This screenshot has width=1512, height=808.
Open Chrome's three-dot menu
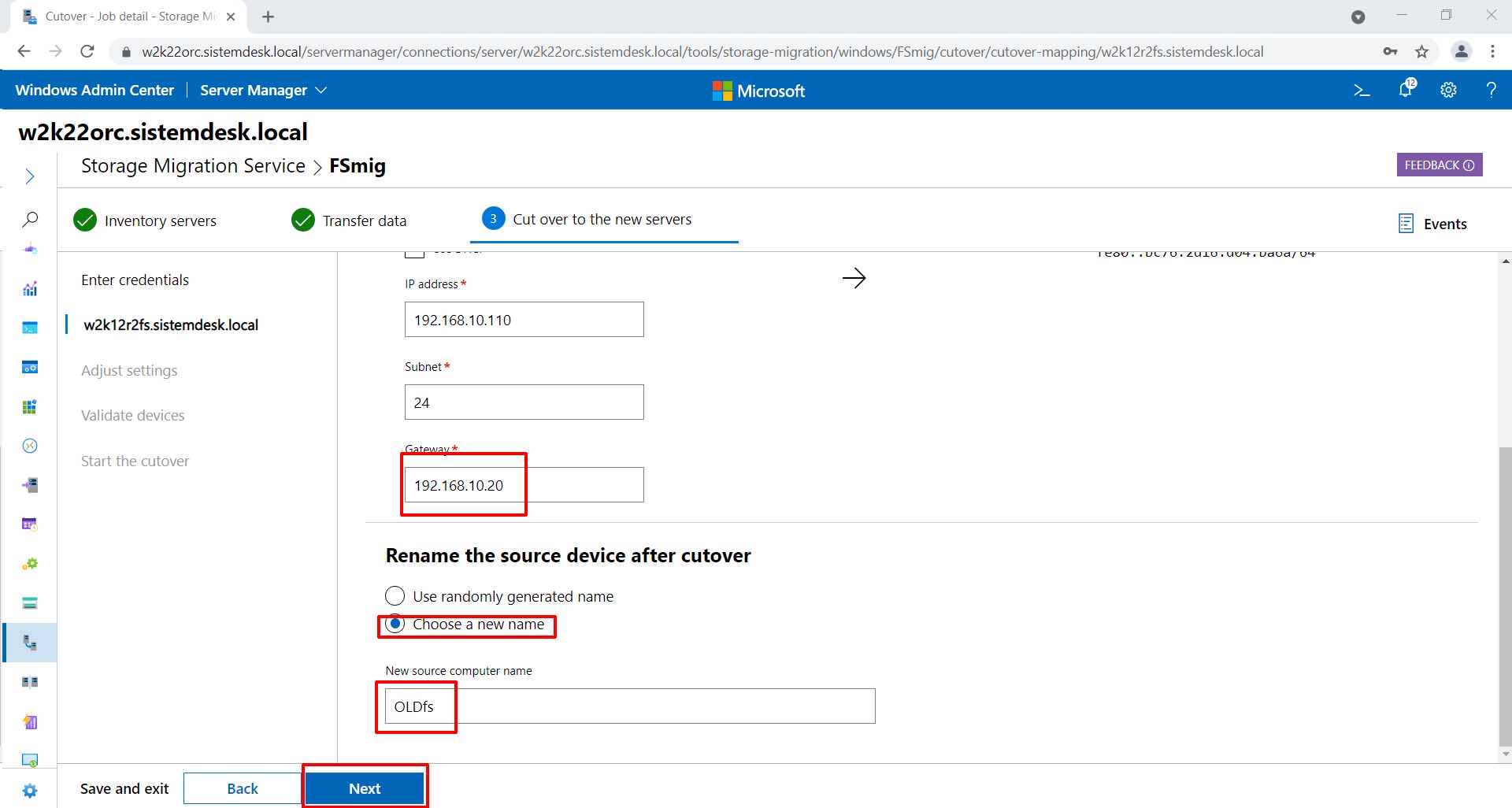click(1492, 52)
